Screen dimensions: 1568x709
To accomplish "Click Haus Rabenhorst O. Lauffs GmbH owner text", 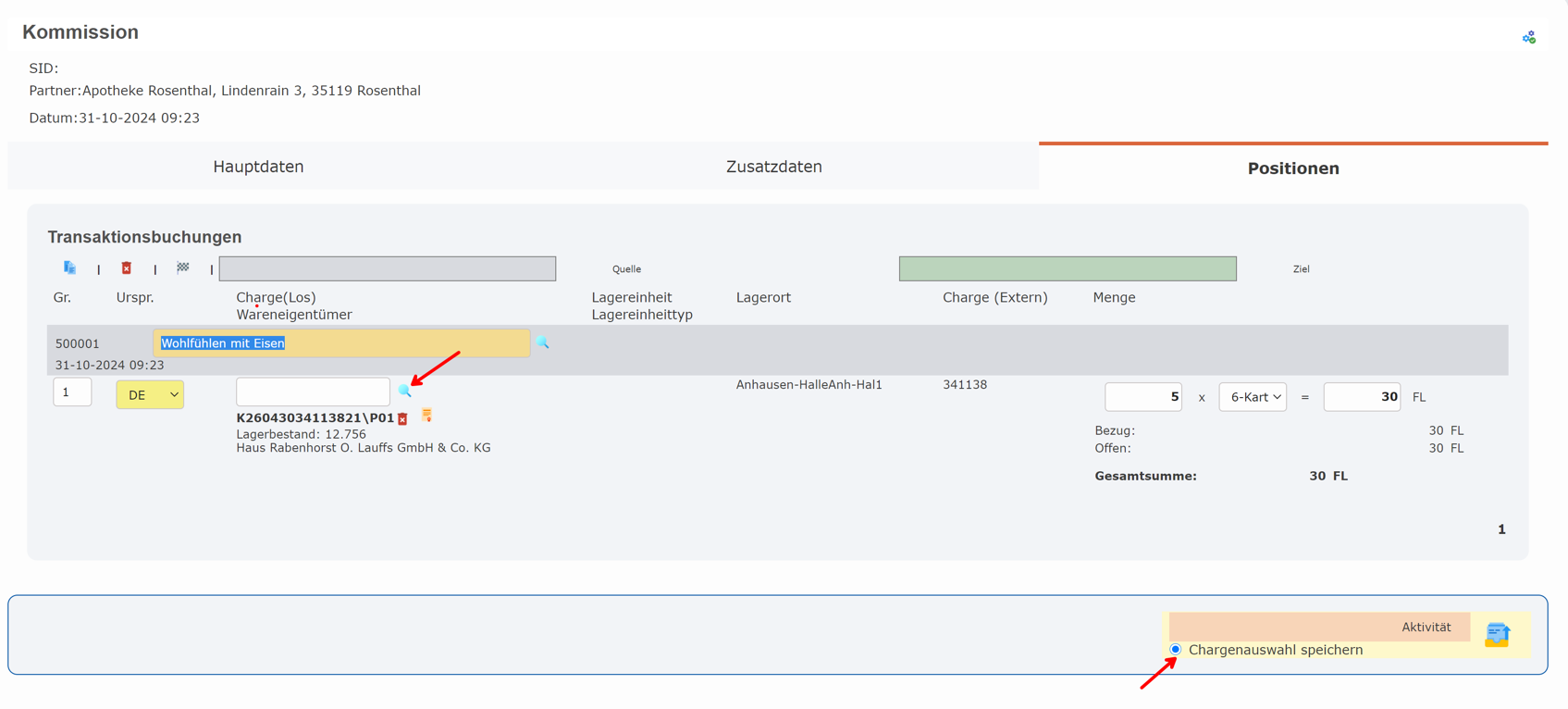I will coord(364,448).
